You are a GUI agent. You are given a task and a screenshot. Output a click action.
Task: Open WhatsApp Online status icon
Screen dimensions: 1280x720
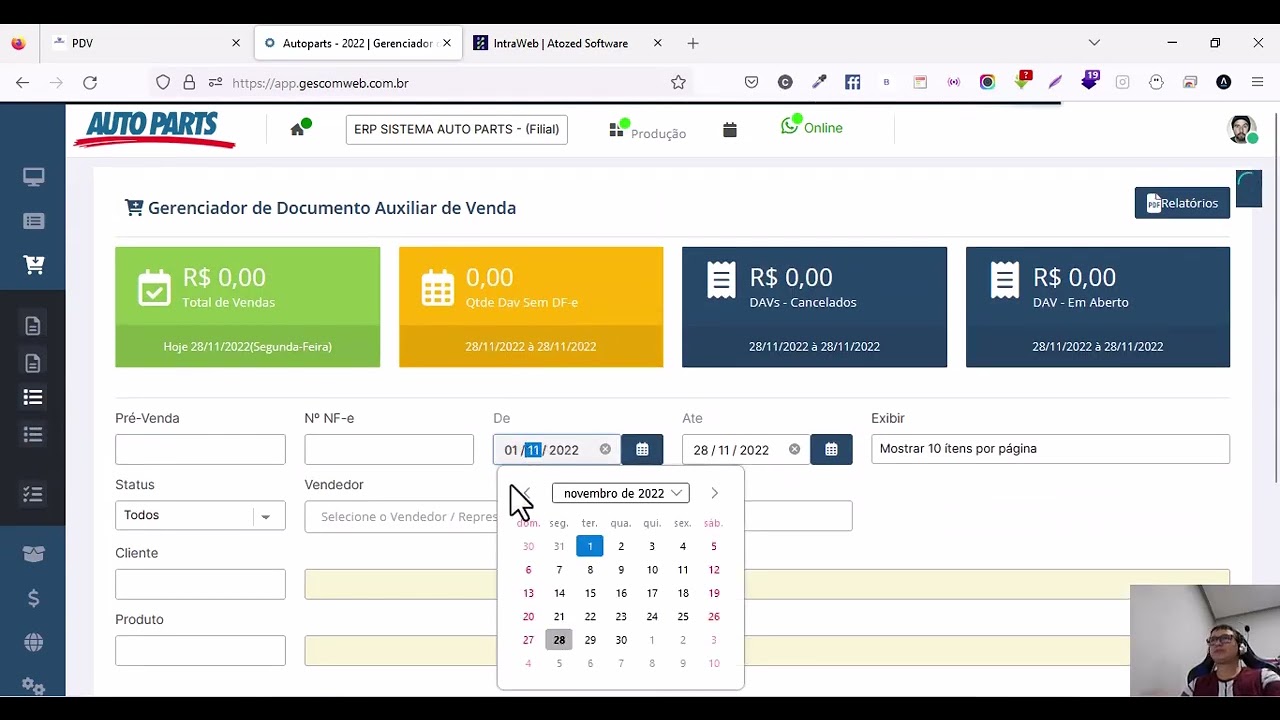pos(790,126)
